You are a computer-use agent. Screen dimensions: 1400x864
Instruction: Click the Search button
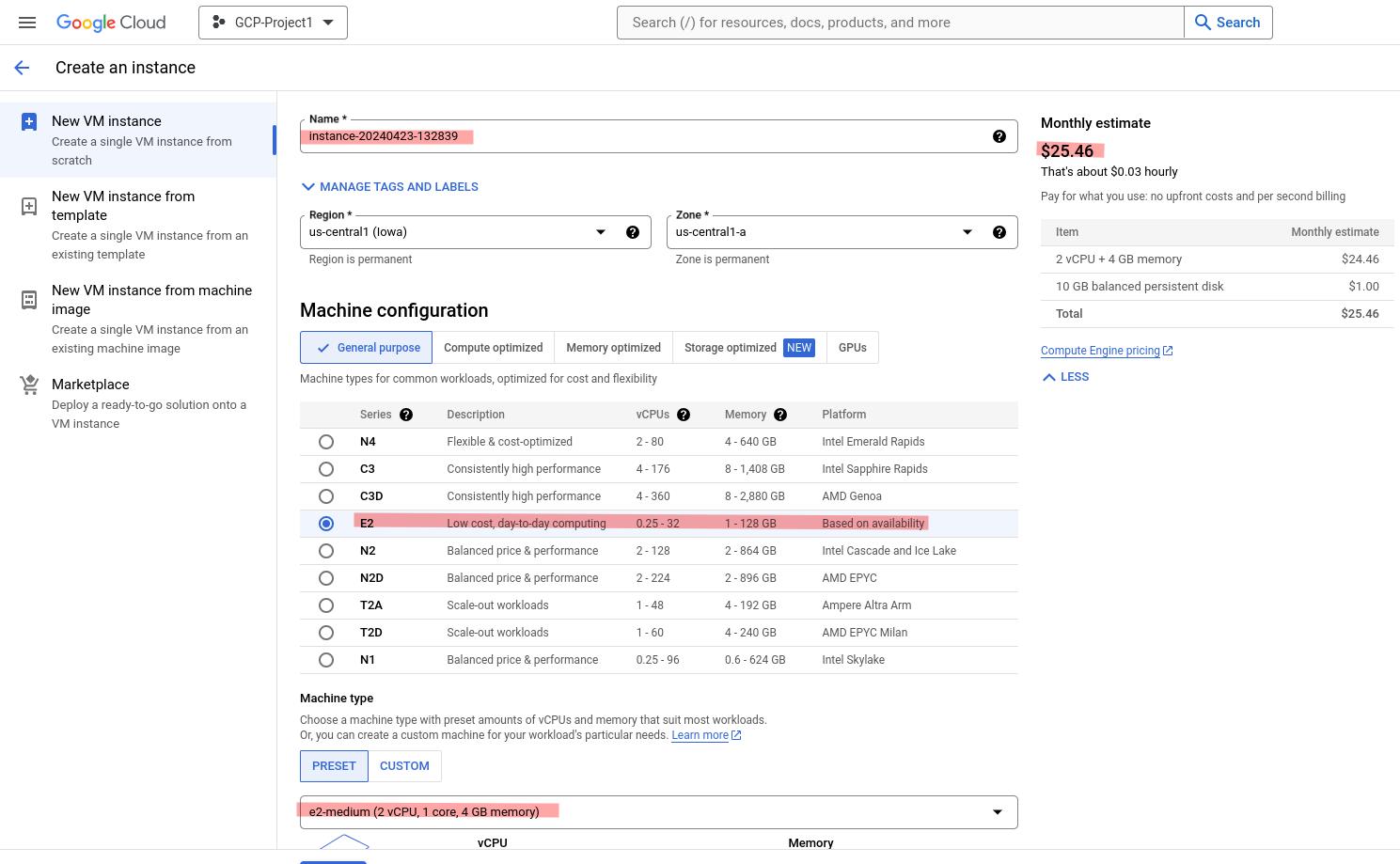[1228, 23]
